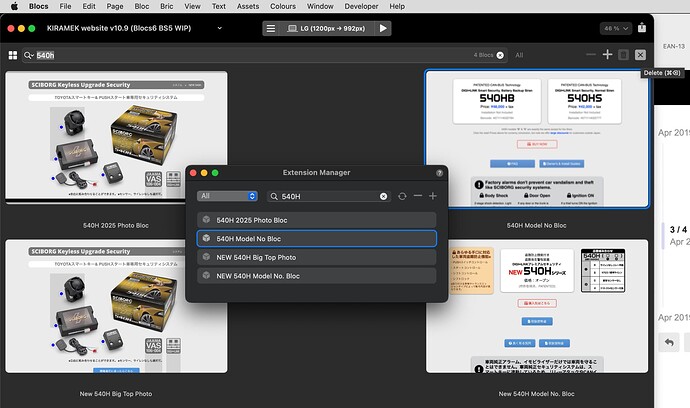Open the Colours menu
690x408 pixels.
283,6
